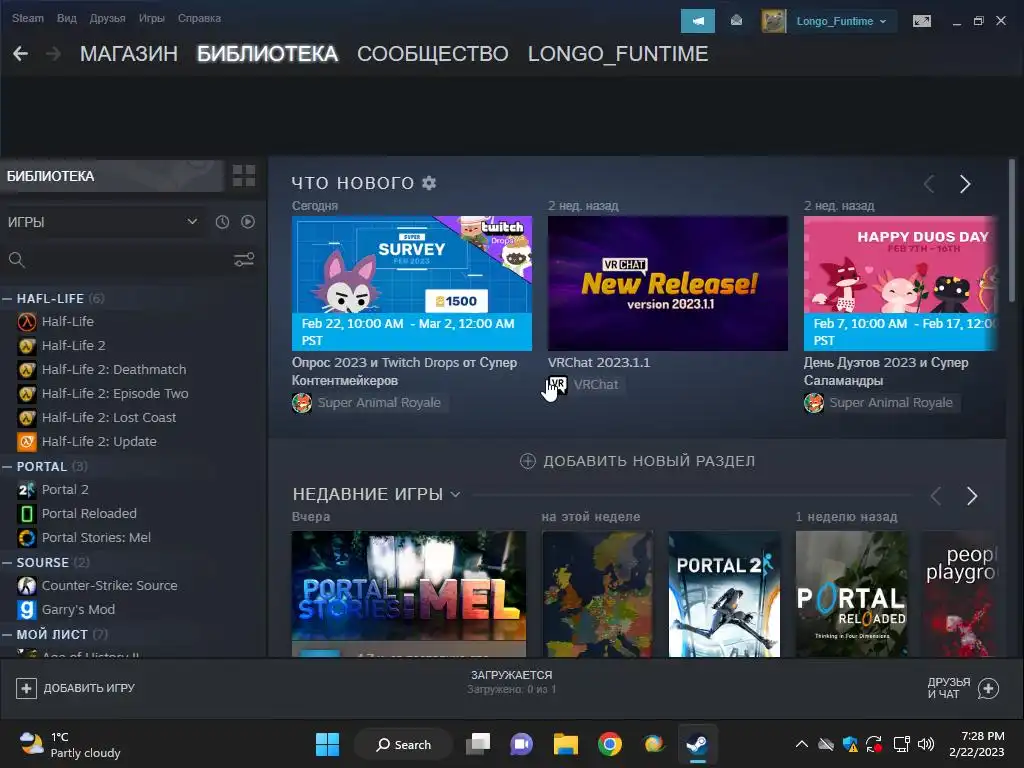1024x768 pixels.
Task: Open the VRChat 2023.1.1 news link
Action: pos(599,362)
